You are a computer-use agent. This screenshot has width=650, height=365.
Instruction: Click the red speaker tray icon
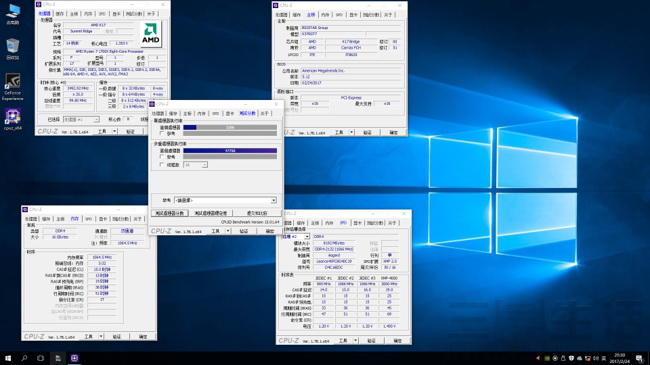(538, 358)
